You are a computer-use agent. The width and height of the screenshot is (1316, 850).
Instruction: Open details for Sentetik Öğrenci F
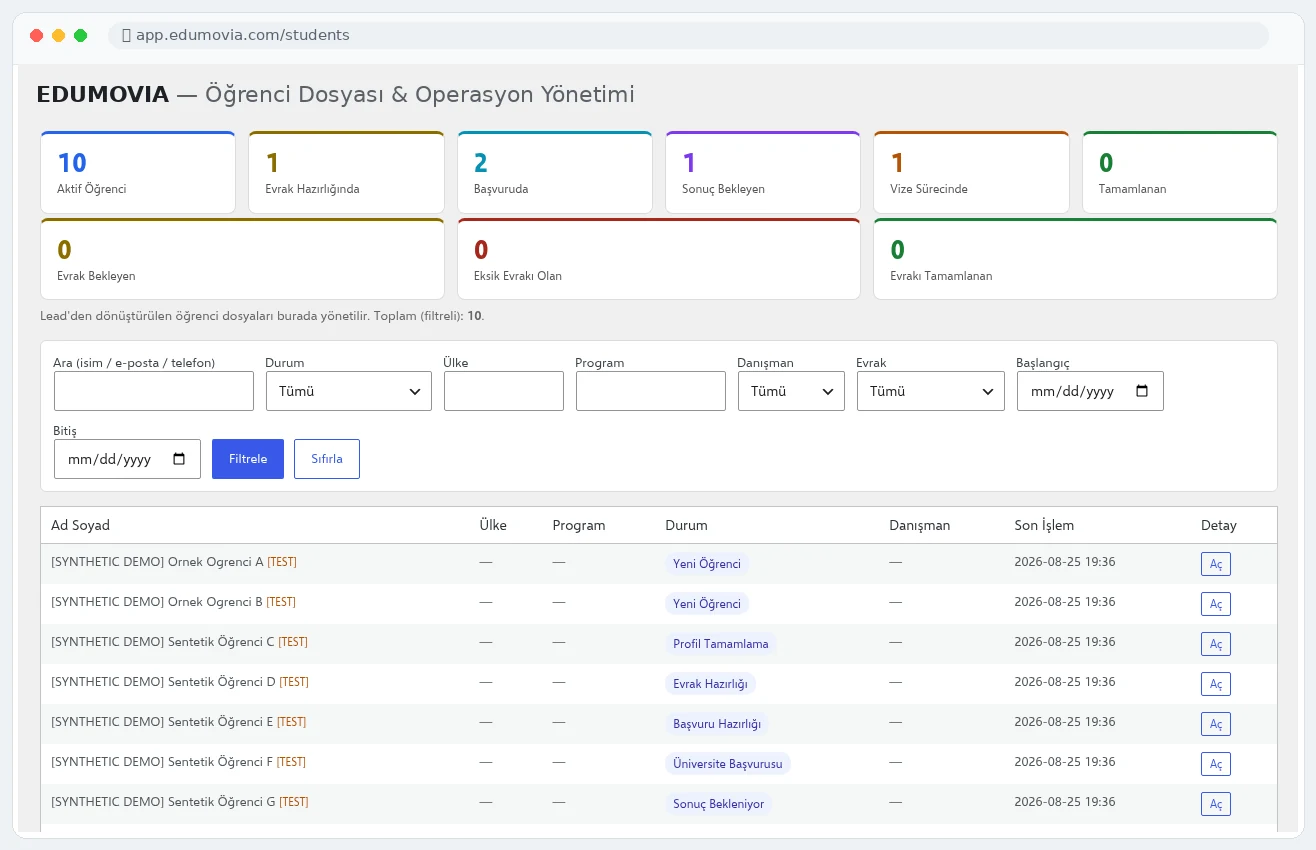tap(1216, 764)
